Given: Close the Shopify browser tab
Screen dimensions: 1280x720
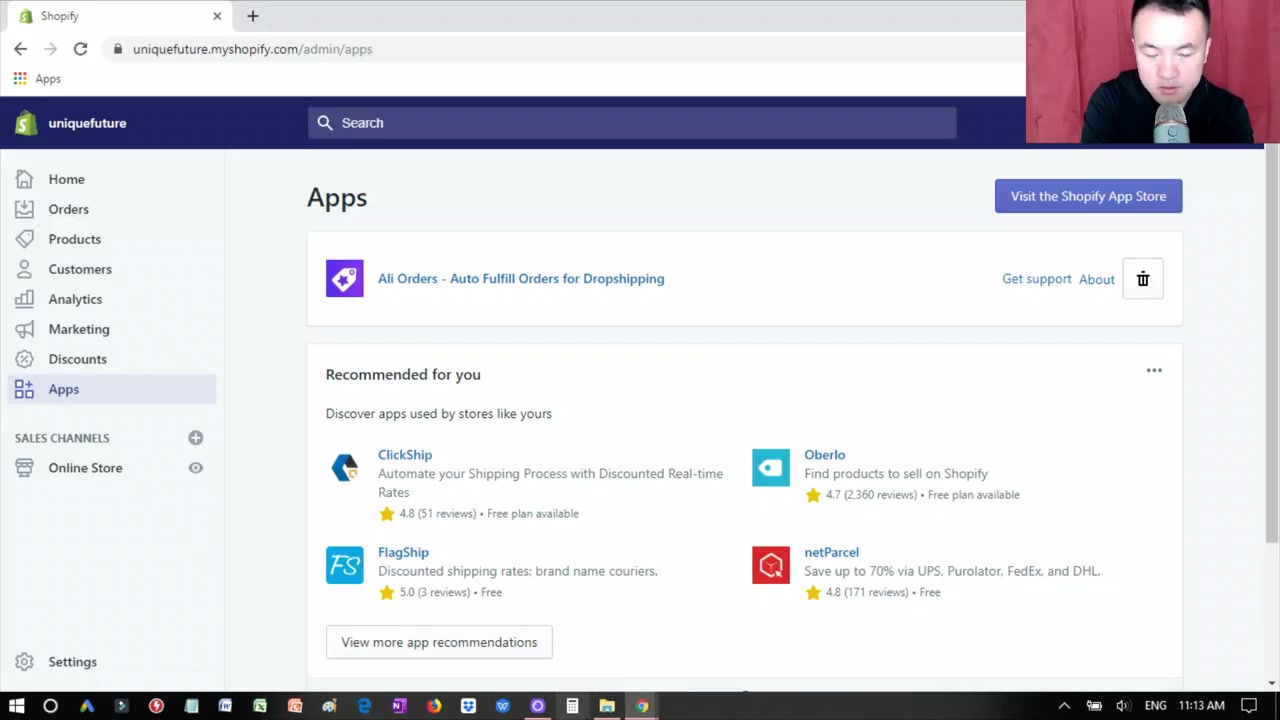Looking at the screenshot, I should 217,16.
